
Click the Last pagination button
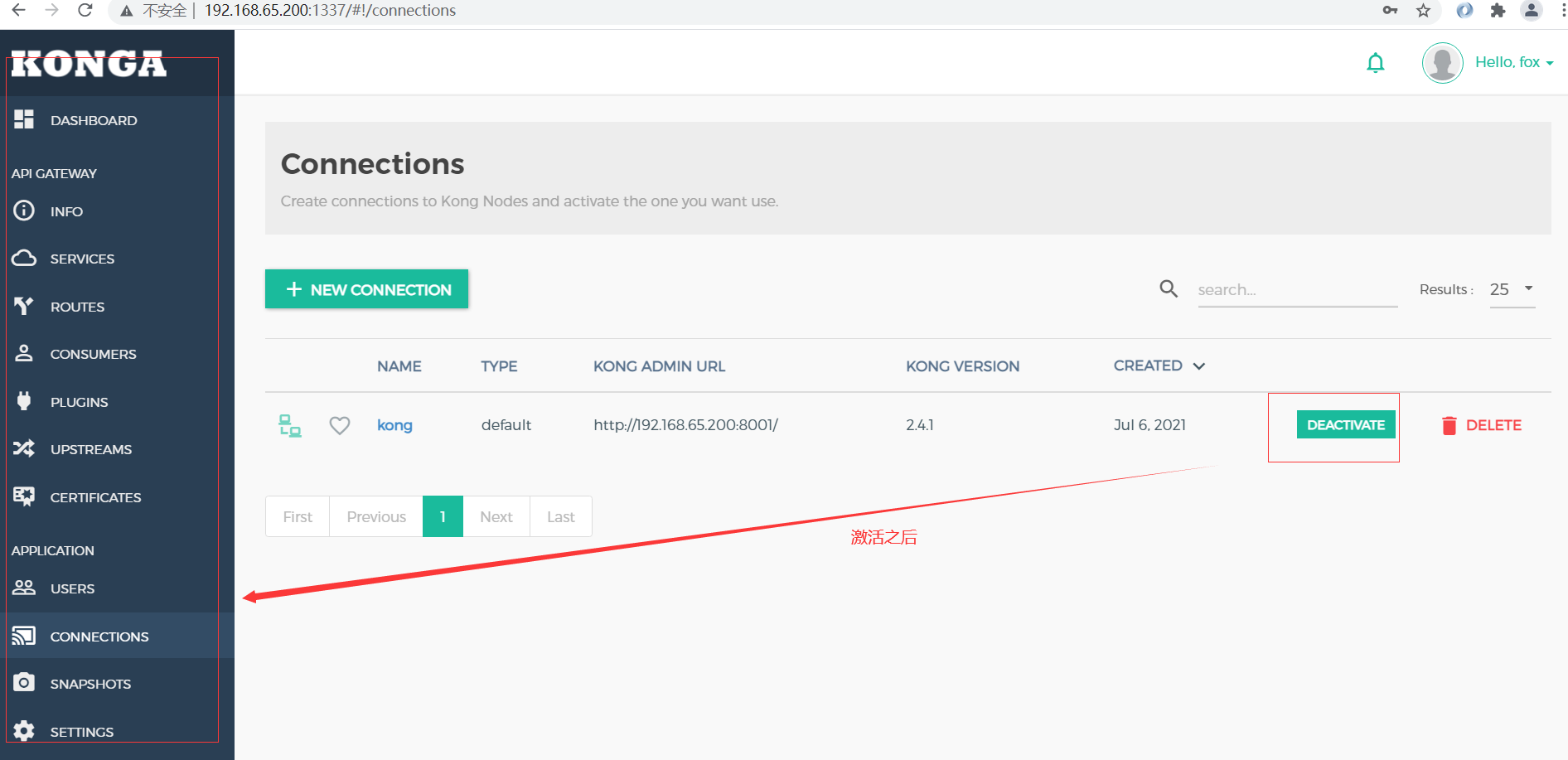tap(561, 516)
